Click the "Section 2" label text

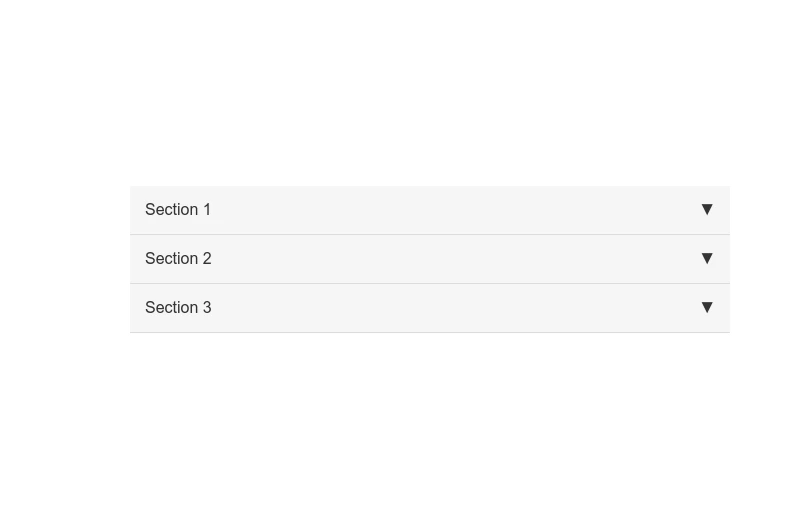[178, 259]
